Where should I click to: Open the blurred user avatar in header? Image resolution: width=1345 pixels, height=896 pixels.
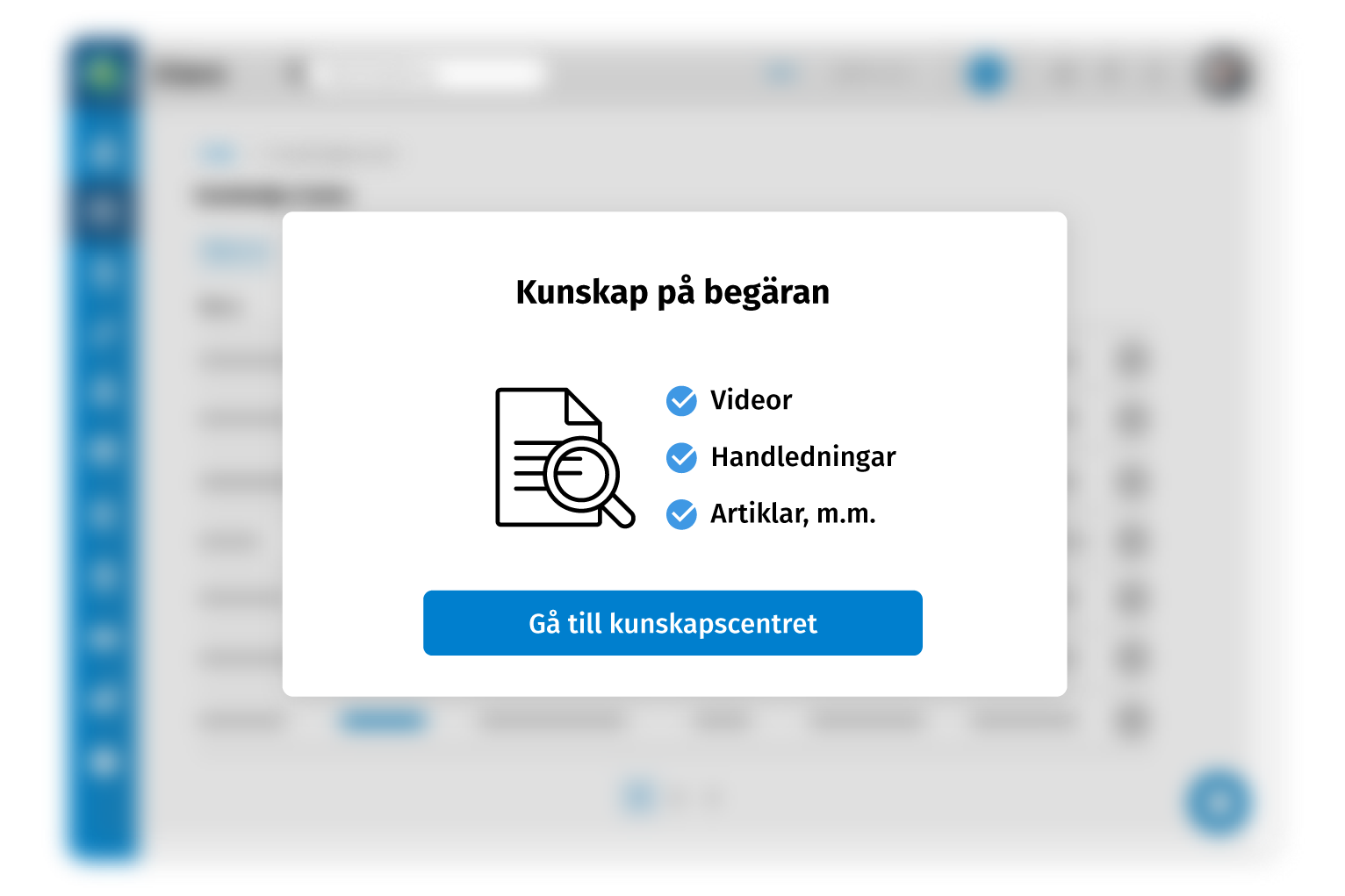pos(1224,74)
